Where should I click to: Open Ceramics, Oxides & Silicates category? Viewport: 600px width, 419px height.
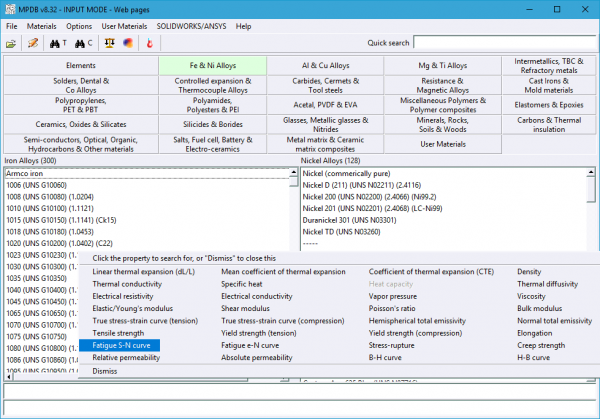(x=81, y=124)
